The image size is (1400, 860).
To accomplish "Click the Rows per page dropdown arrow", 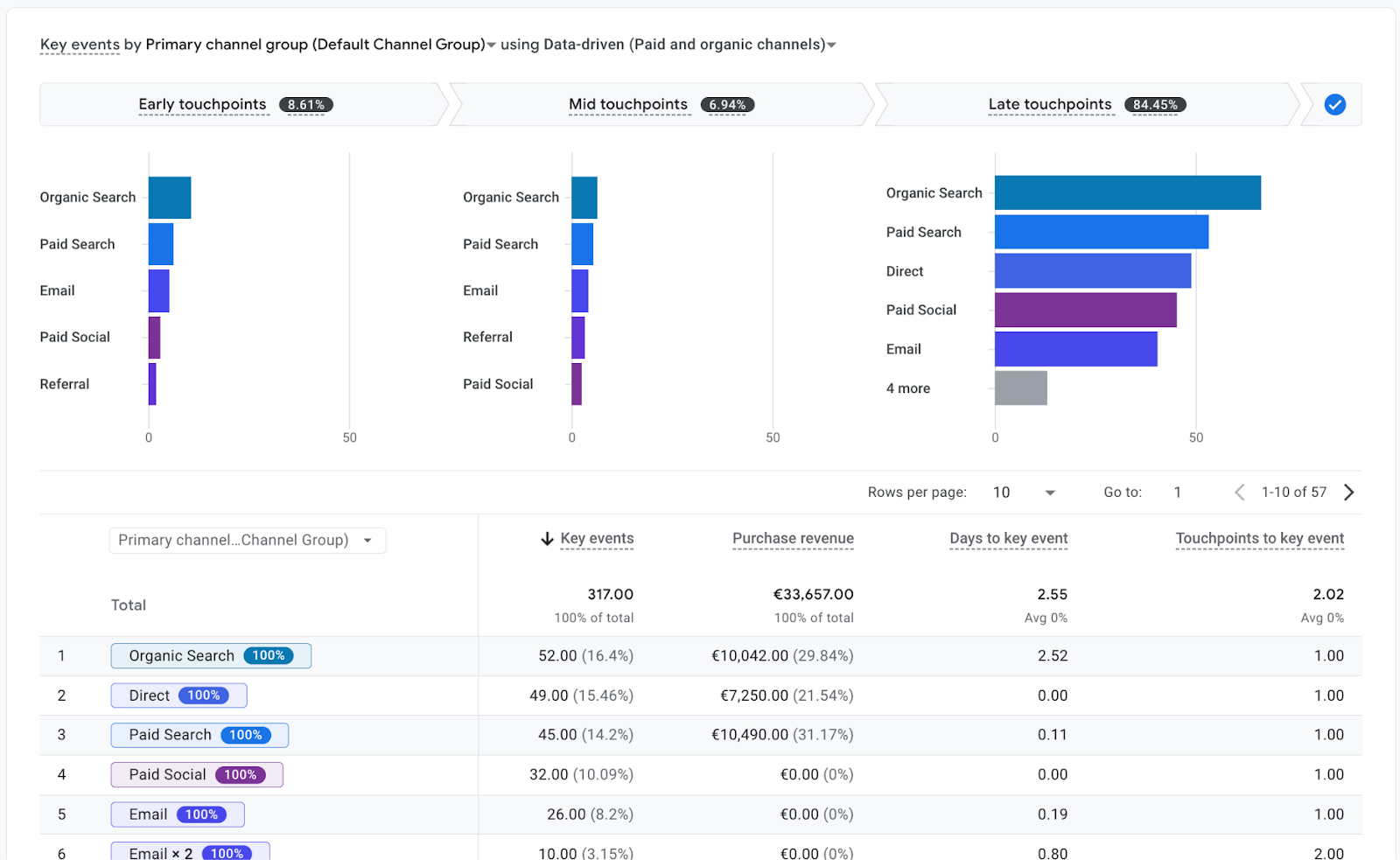I will [1049, 492].
